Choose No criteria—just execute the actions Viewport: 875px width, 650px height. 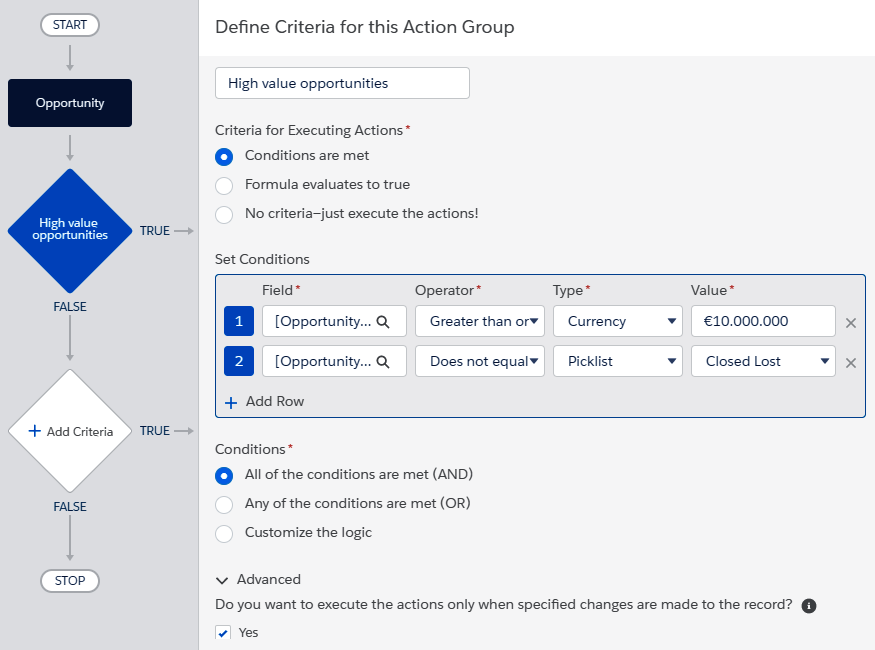pyautogui.click(x=224, y=215)
